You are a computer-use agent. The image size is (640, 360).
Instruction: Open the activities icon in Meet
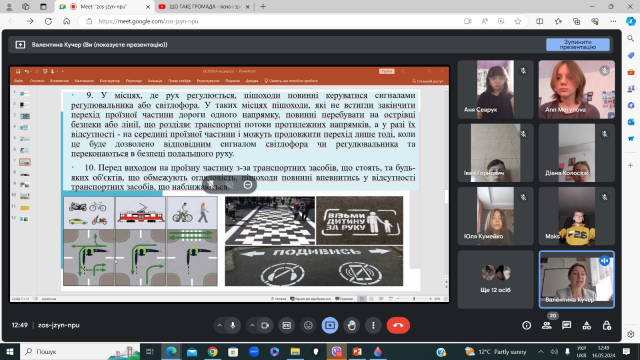pyautogui.click(x=587, y=325)
